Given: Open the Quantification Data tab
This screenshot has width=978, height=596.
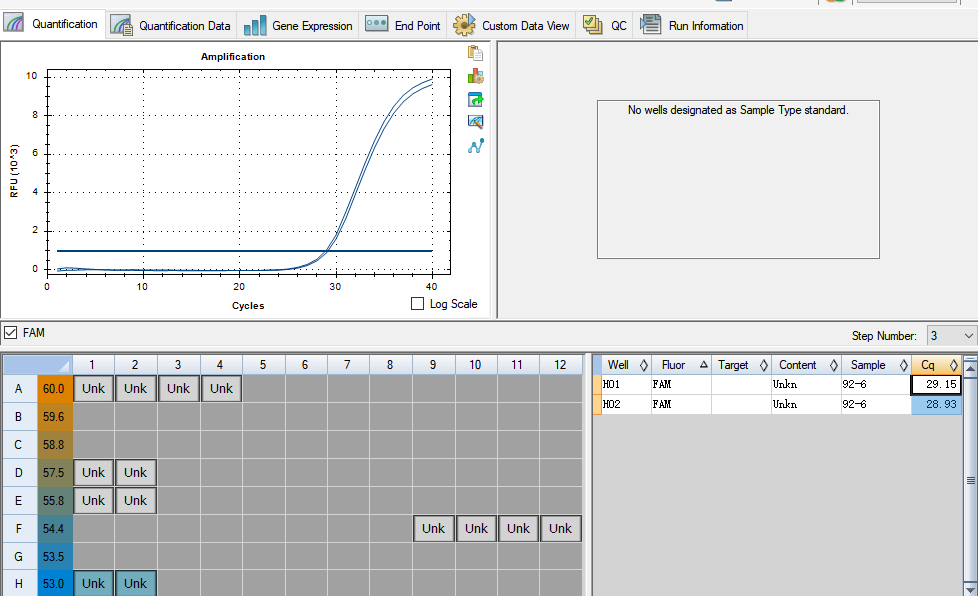Looking at the screenshot, I should (171, 26).
